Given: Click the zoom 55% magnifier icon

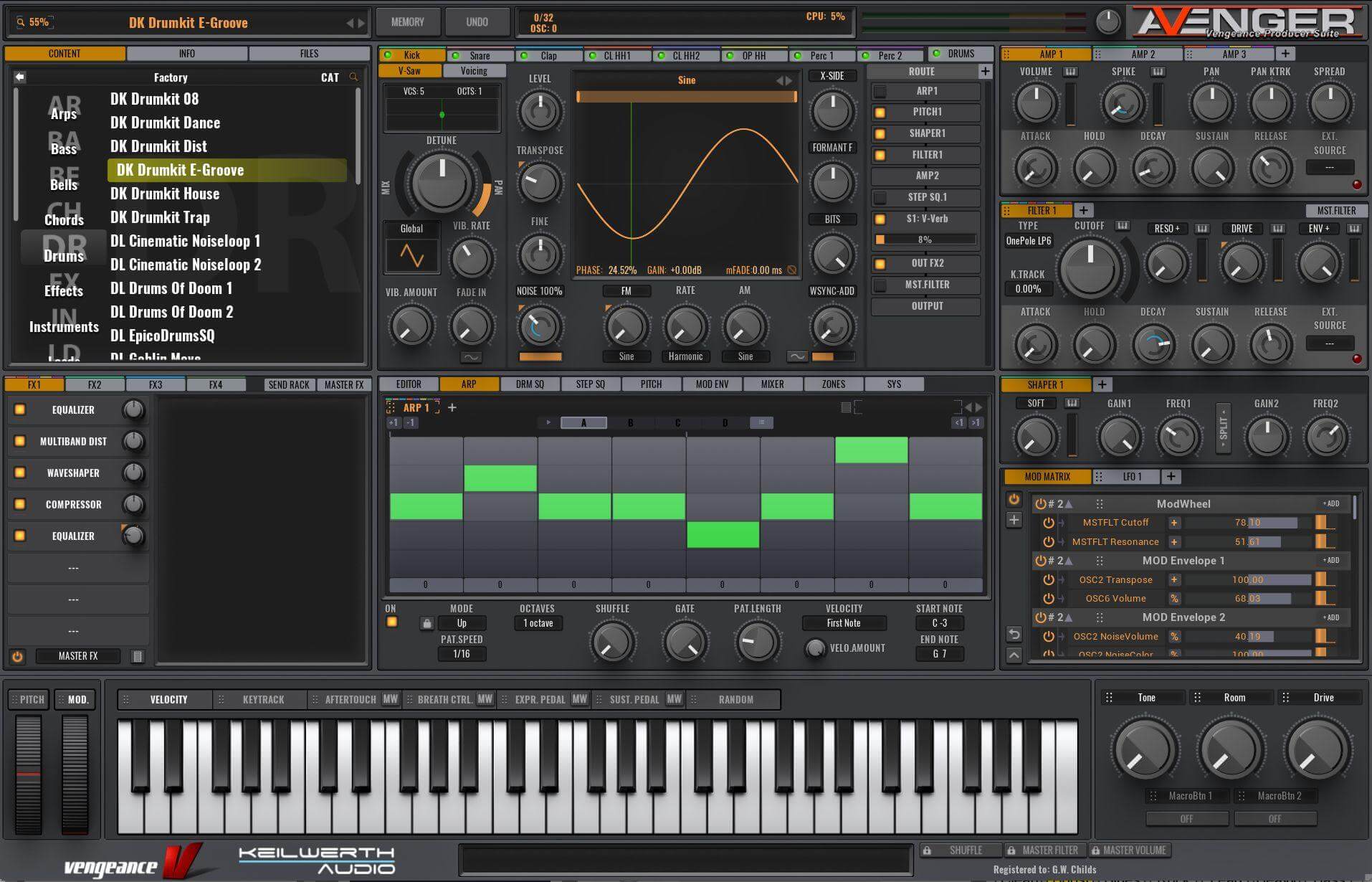Looking at the screenshot, I should pyautogui.click(x=21, y=22).
